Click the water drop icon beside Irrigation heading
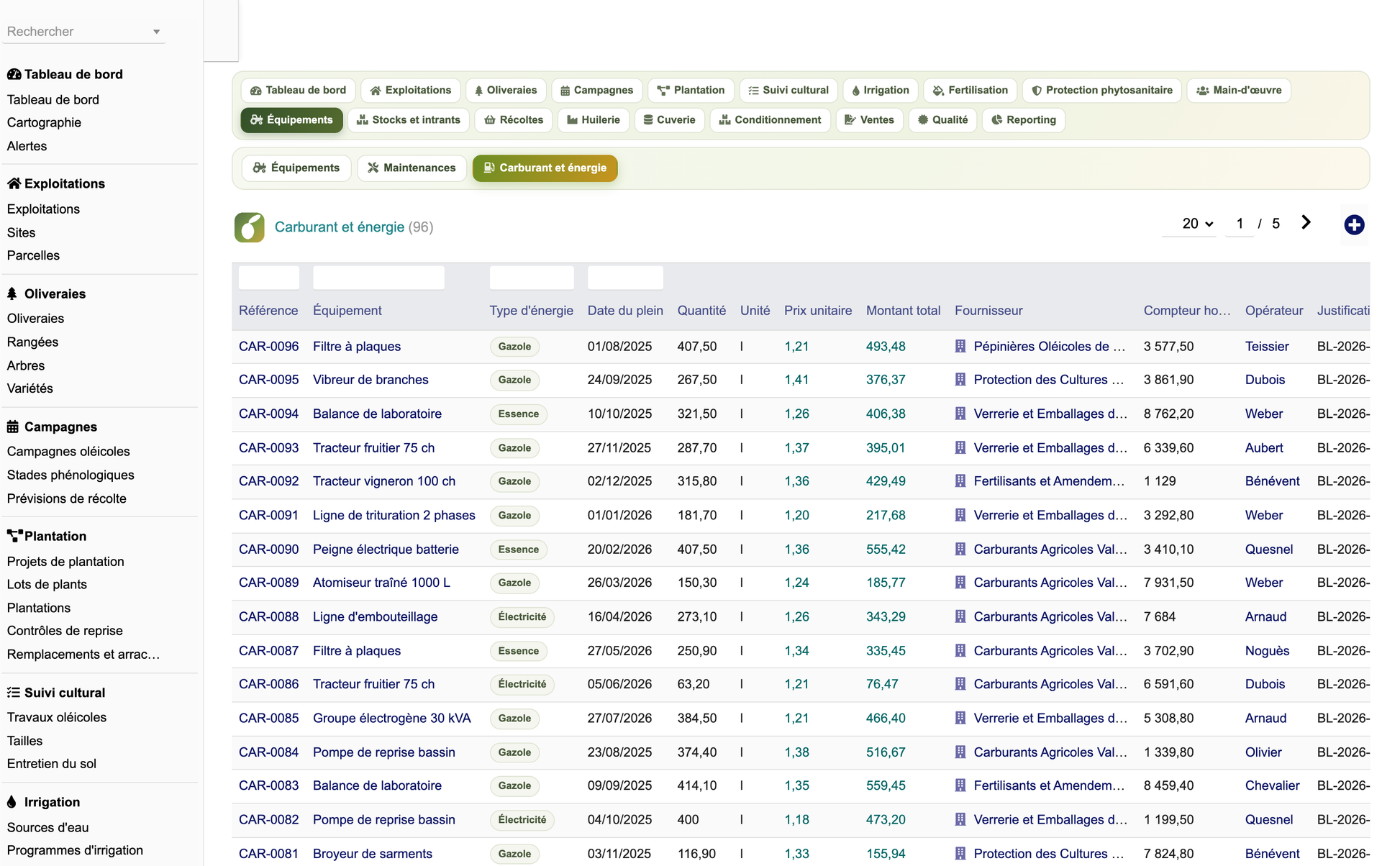The height and width of the screenshot is (866, 1400). pos(12,802)
